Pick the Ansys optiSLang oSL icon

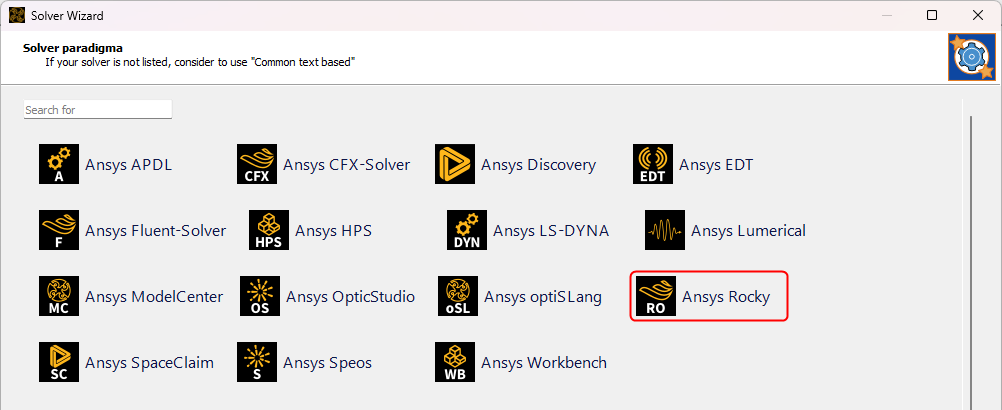[458, 296]
